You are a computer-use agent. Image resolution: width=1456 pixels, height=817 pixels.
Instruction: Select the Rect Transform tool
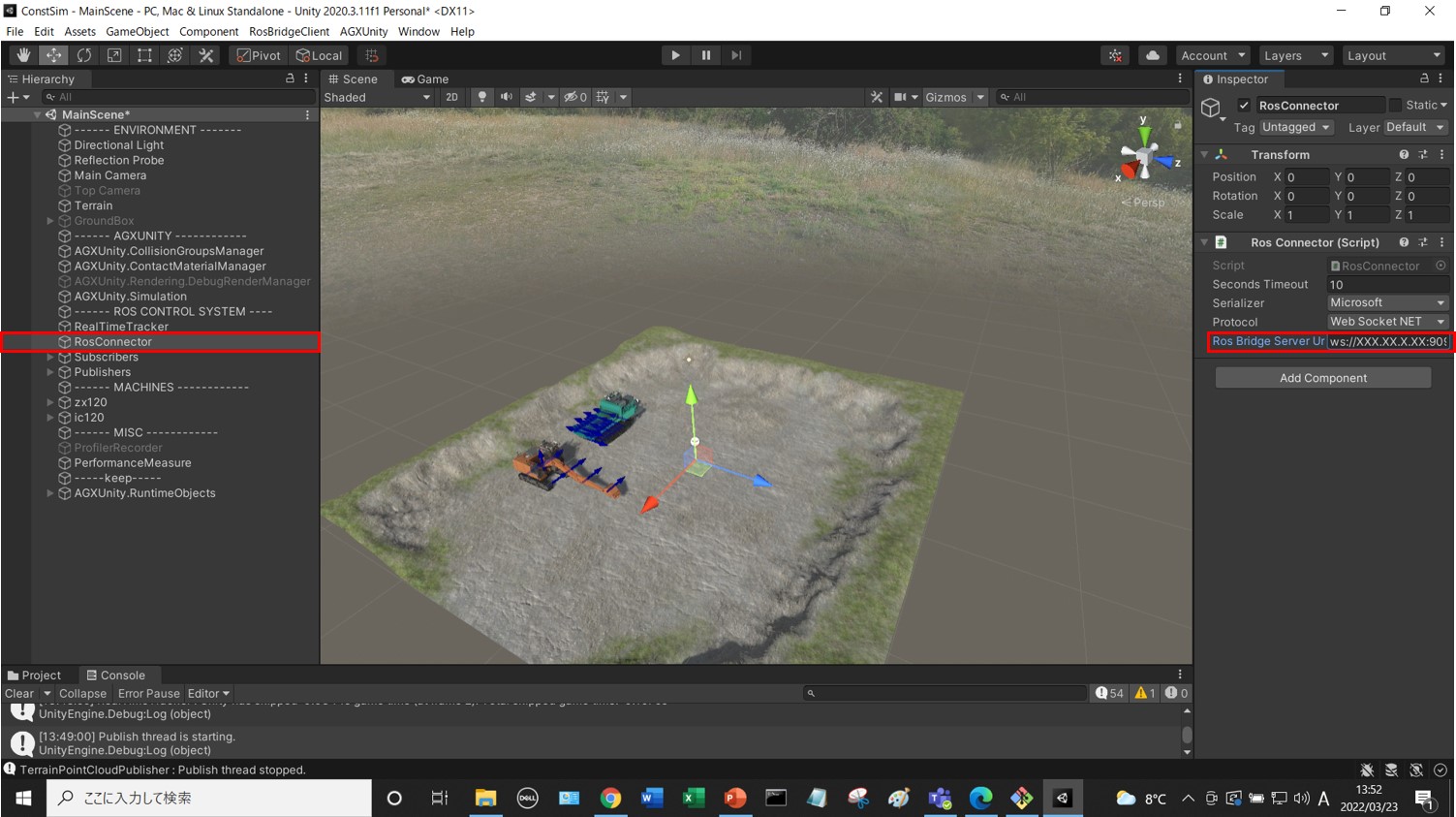click(144, 55)
